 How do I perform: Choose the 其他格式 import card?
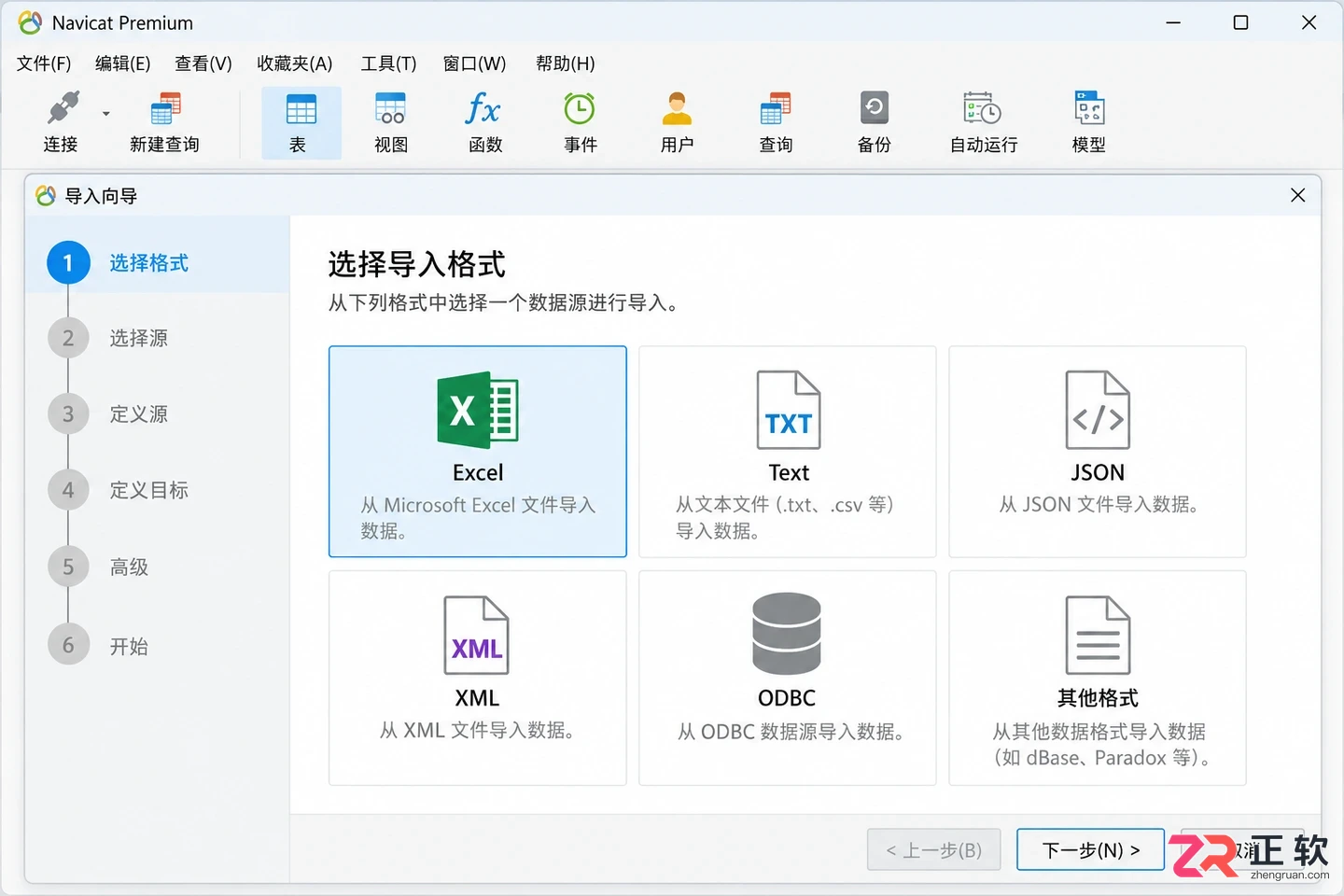tap(1098, 679)
